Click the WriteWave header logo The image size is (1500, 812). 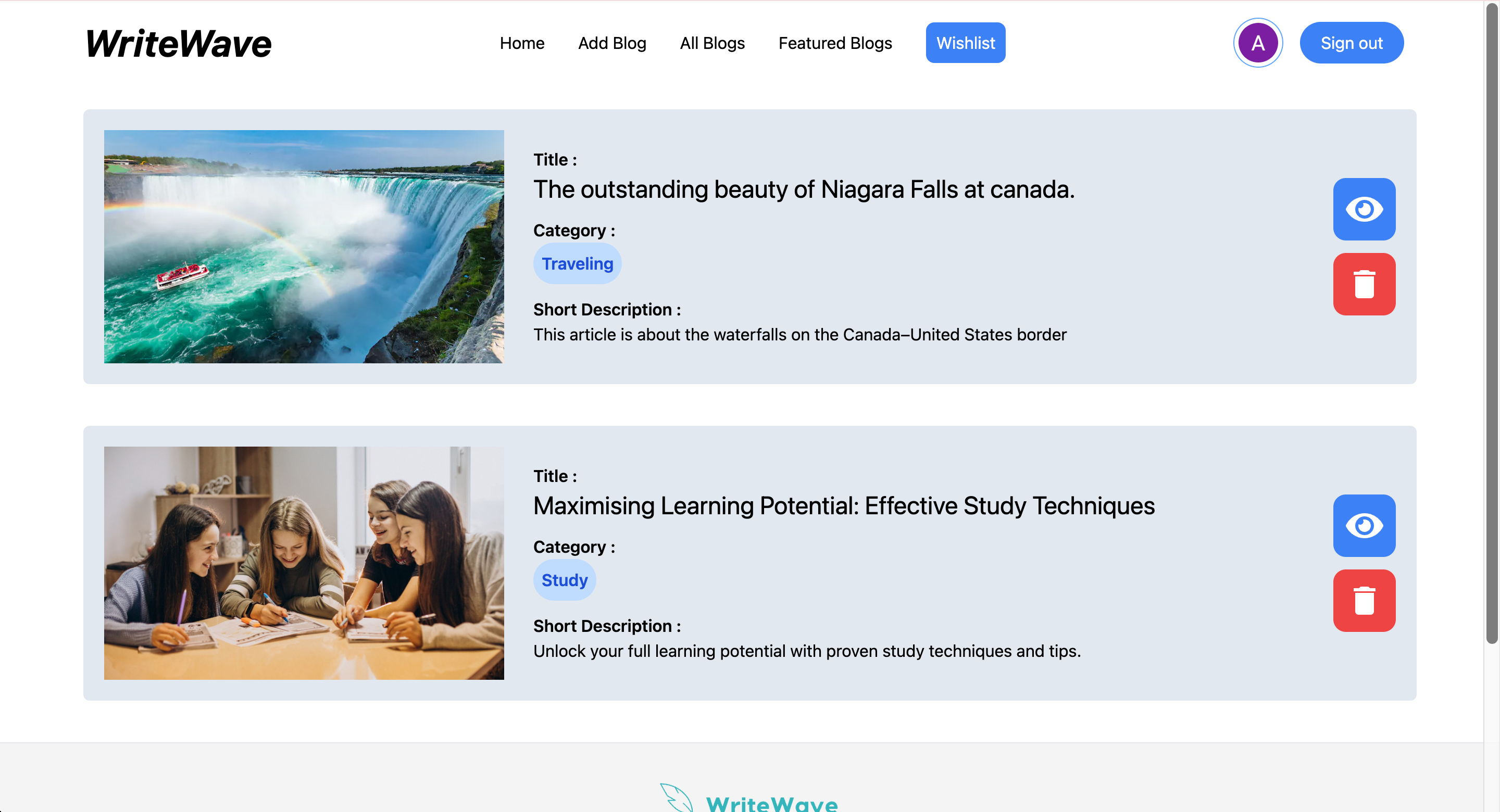point(179,44)
